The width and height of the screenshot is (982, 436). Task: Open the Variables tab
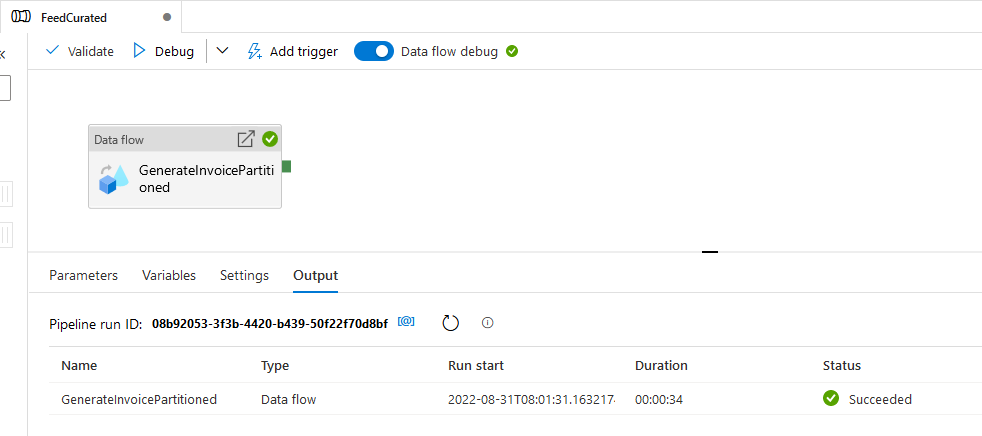[169, 276]
